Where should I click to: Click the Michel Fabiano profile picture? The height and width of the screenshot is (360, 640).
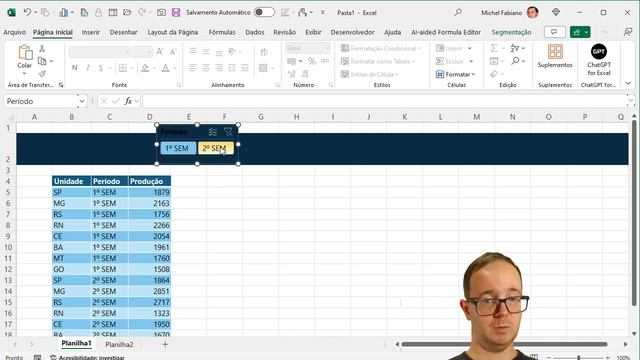click(x=532, y=13)
